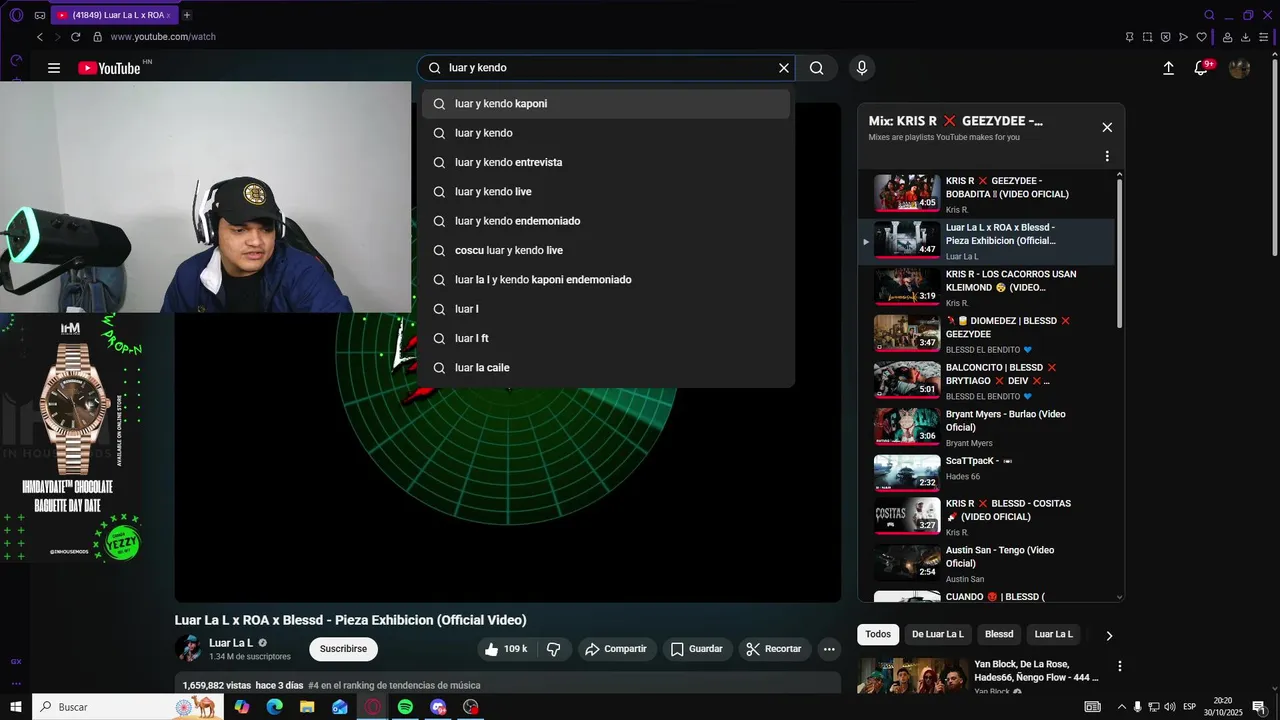The width and height of the screenshot is (1280, 720).
Task: Start voice search microphone
Action: point(862,68)
